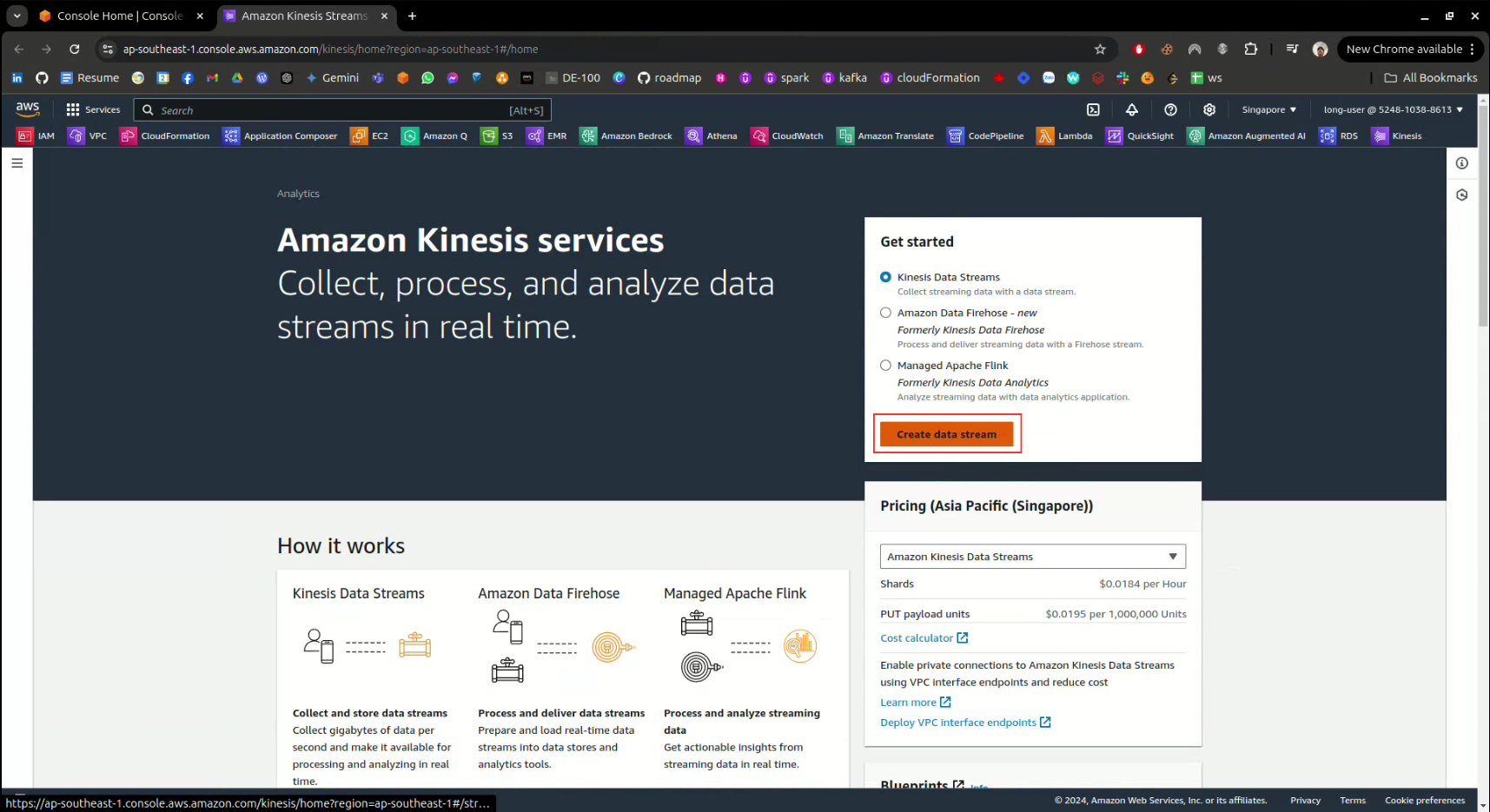The image size is (1490, 812).
Task: Open the side navigation hamburger menu
Action: tap(17, 162)
